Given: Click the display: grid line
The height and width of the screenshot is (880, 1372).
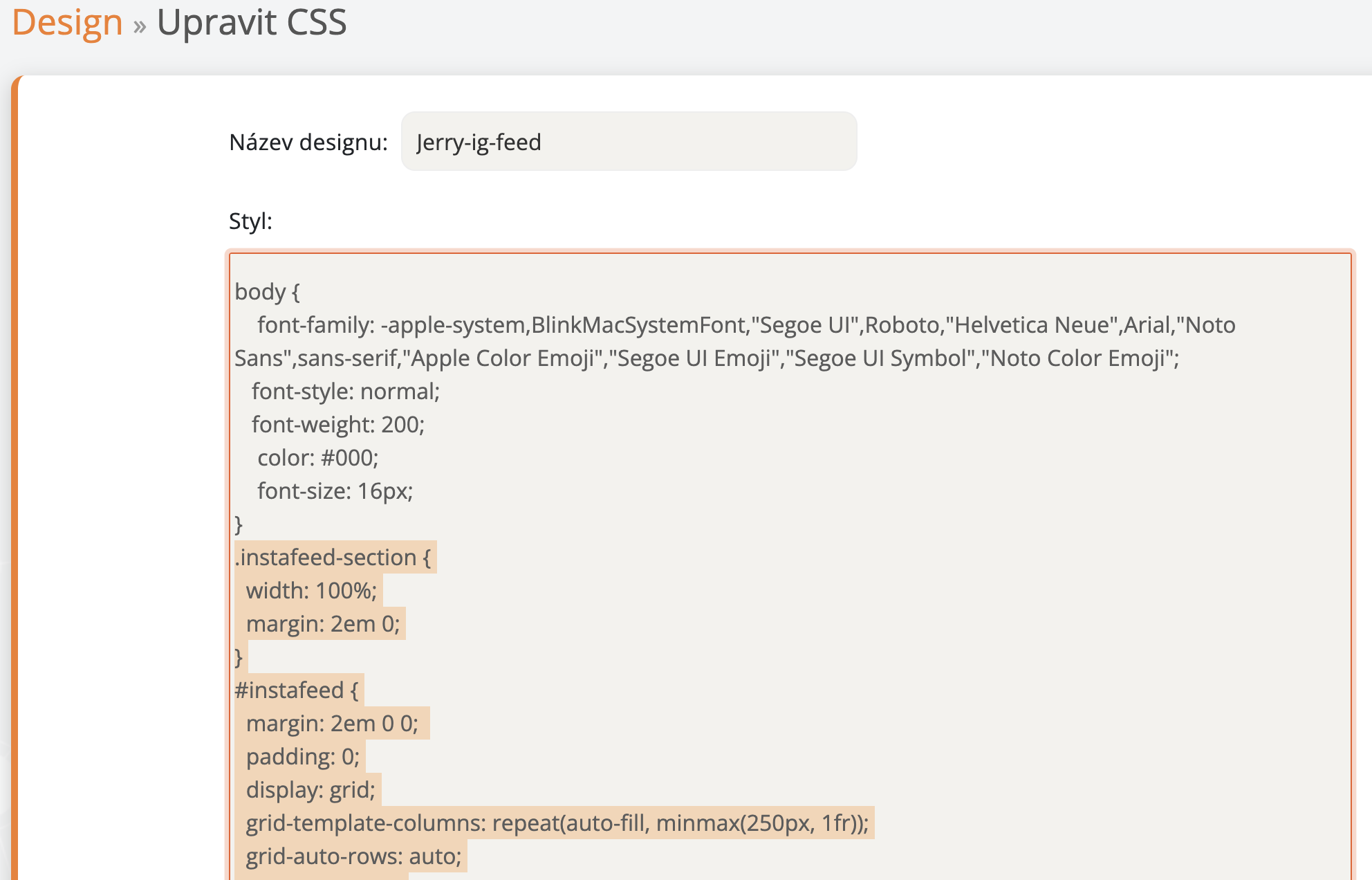Looking at the screenshot, I should [x=310, y=790].
